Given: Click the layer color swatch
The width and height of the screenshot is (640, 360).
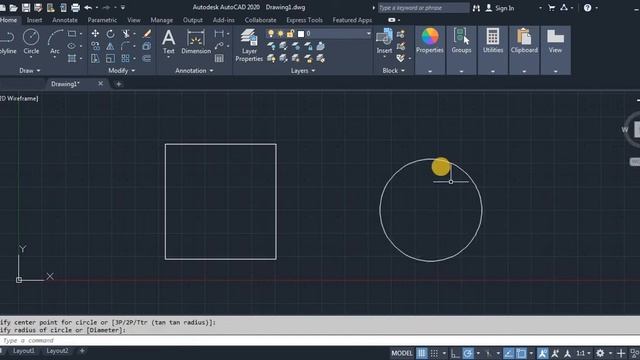Looking at the screenshot, I should click(x=301, y=33).
